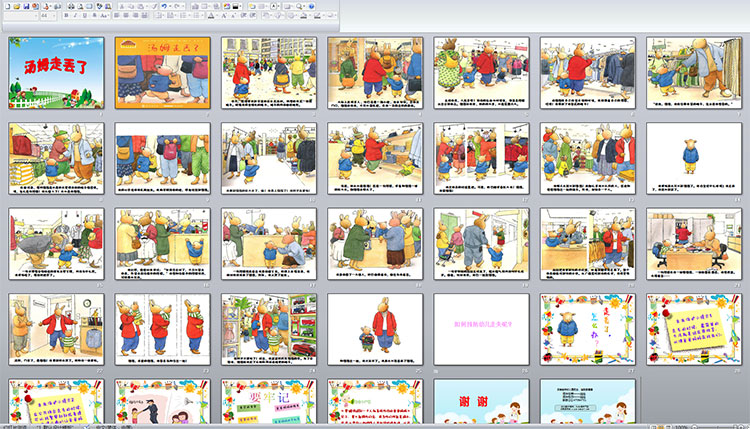Select slide 14 lone bear on white
The width and height of the screenshot is (750, 429).
694,158
